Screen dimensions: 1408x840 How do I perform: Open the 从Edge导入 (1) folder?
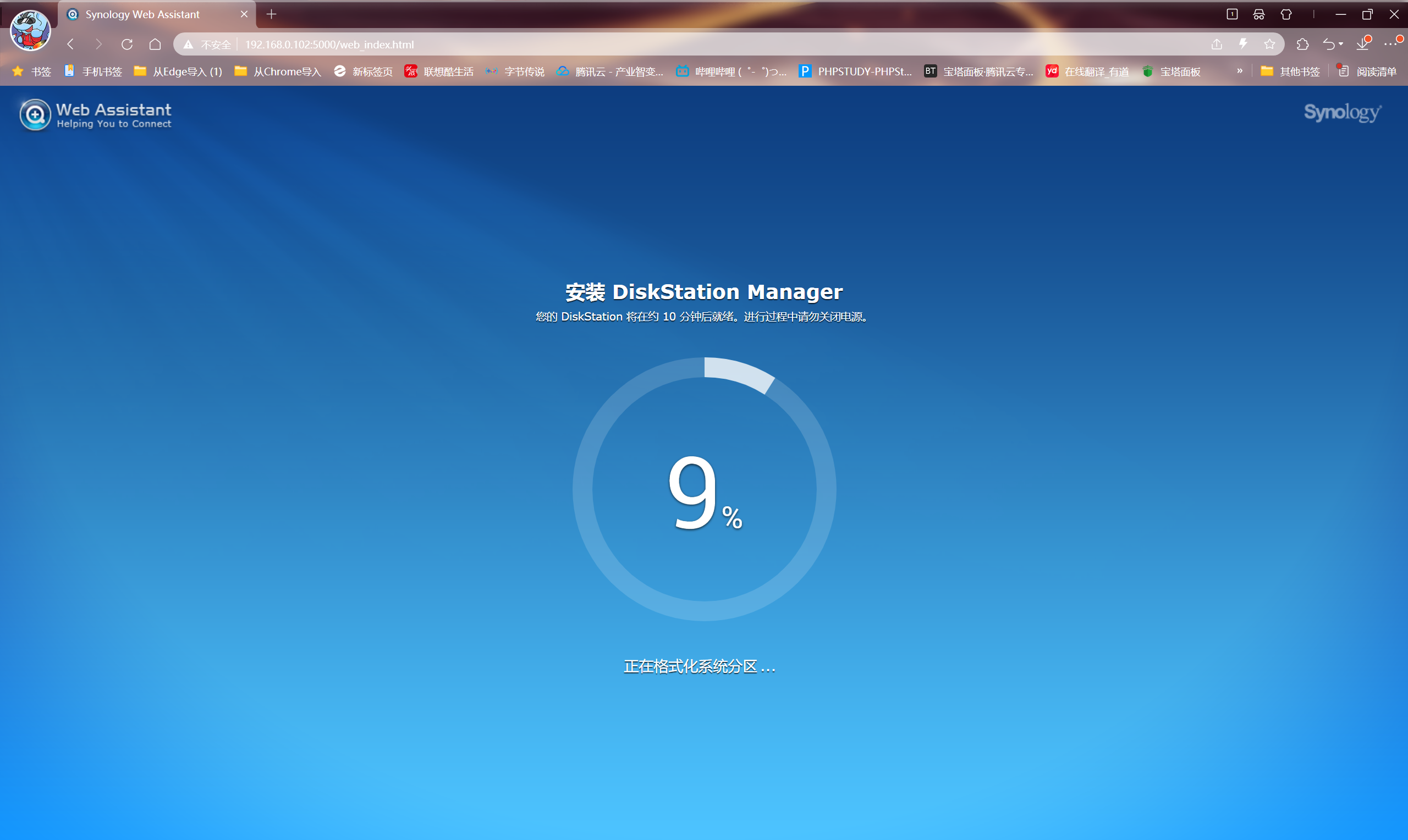pyautogui.click(x=178, y=71)
